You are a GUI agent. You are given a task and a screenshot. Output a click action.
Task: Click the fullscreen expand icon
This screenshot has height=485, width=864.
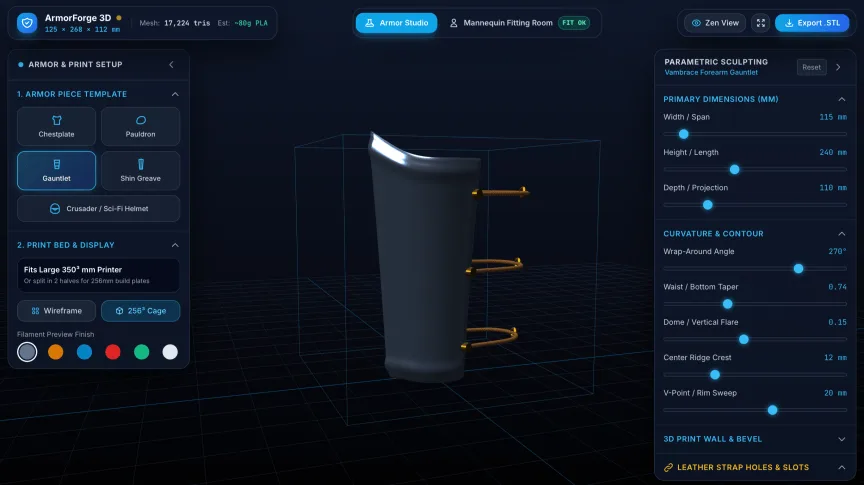point(760,23)
